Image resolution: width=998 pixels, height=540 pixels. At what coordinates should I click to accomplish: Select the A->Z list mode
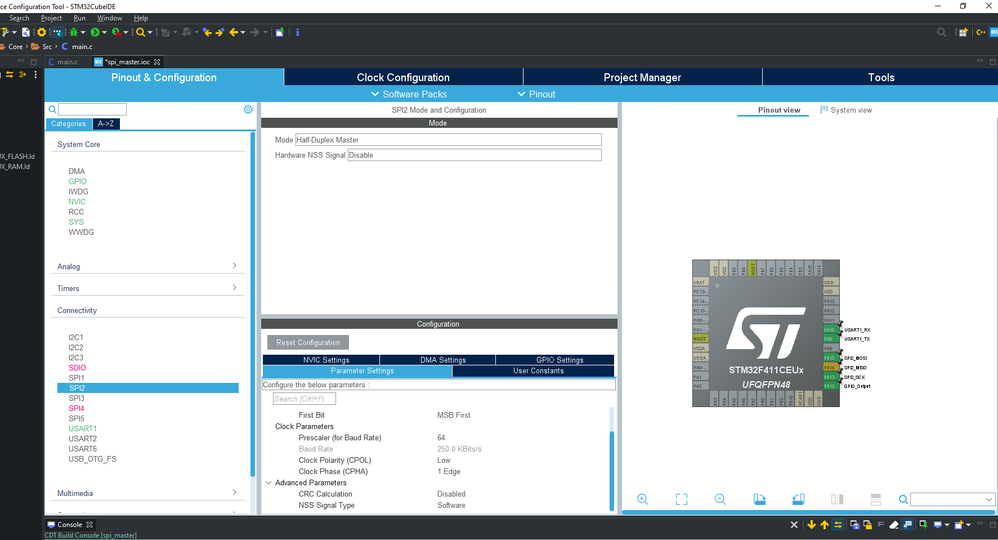[x=106, y=124]
